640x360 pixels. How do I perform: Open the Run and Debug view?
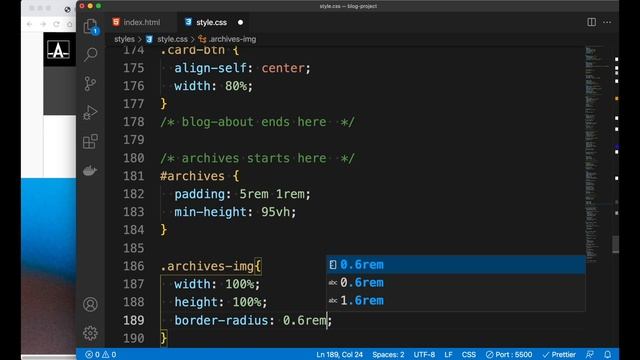coord(90,113)
